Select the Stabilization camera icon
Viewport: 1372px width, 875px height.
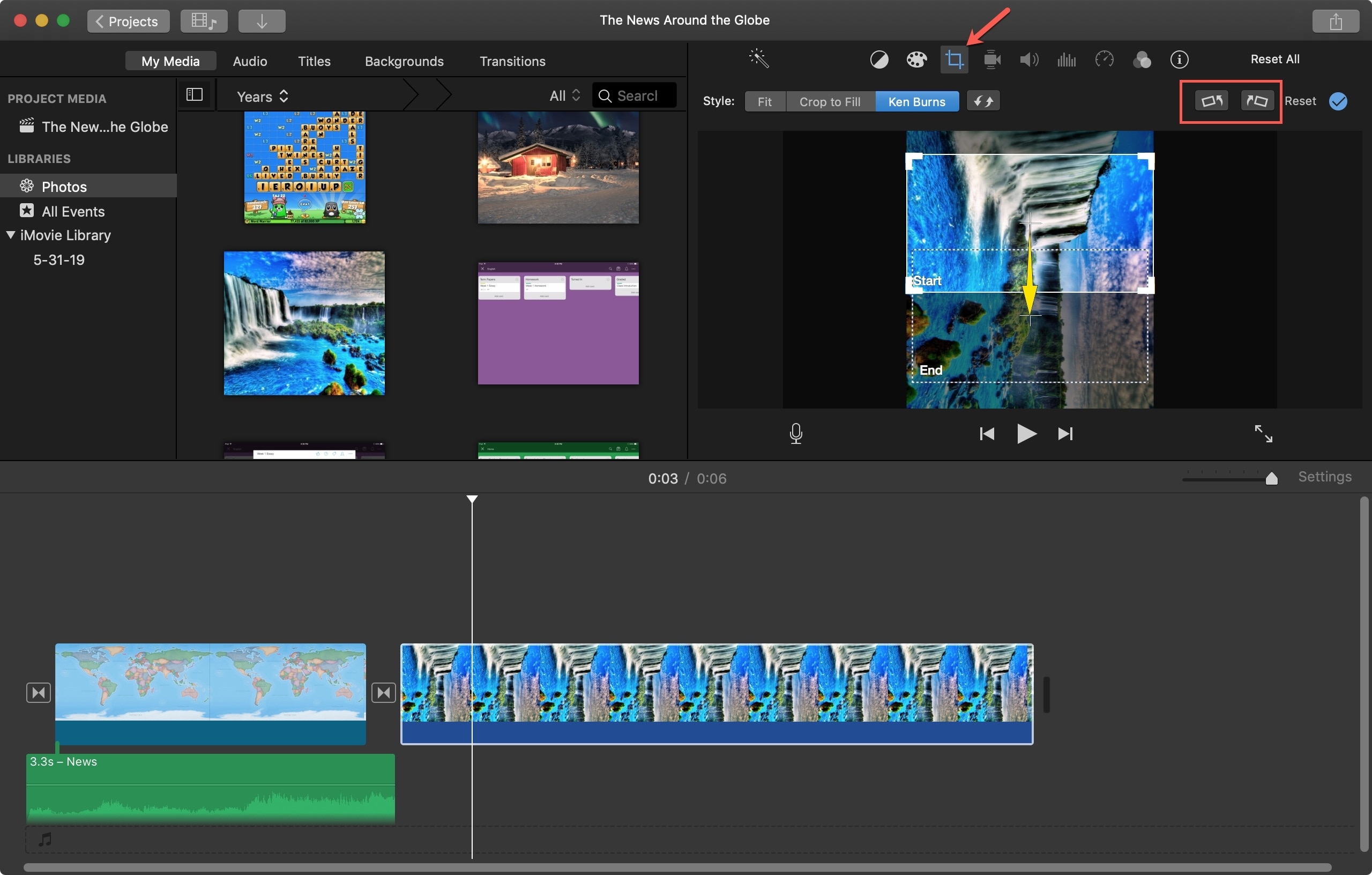coord(992,60)
